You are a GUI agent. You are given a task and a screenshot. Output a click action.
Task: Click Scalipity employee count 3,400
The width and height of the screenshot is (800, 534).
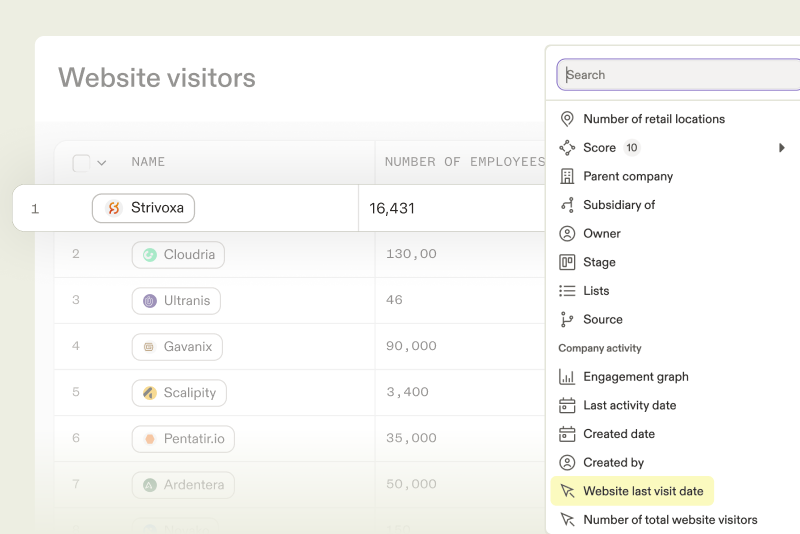tap(407, 392)
